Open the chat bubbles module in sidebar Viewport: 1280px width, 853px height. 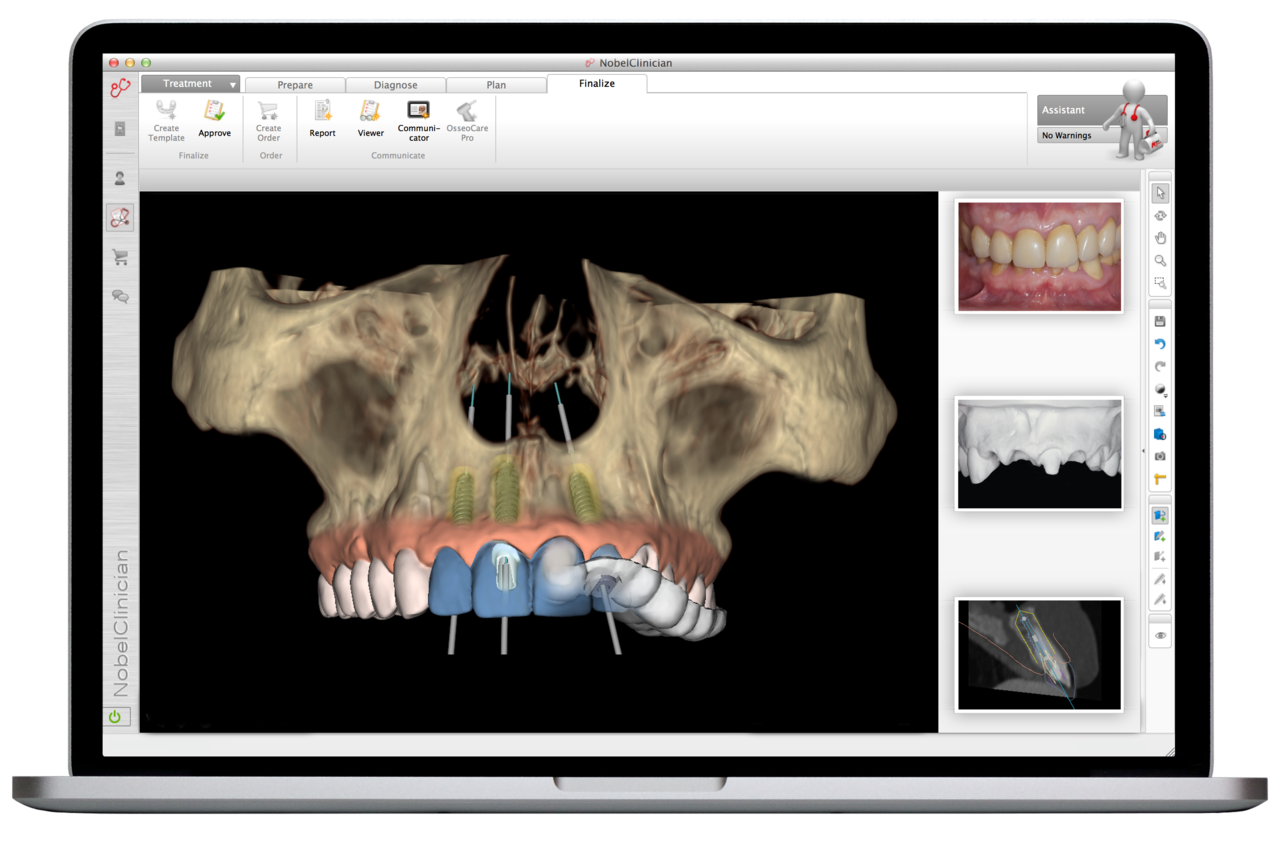pyautogui.click(x=120, y=296)
